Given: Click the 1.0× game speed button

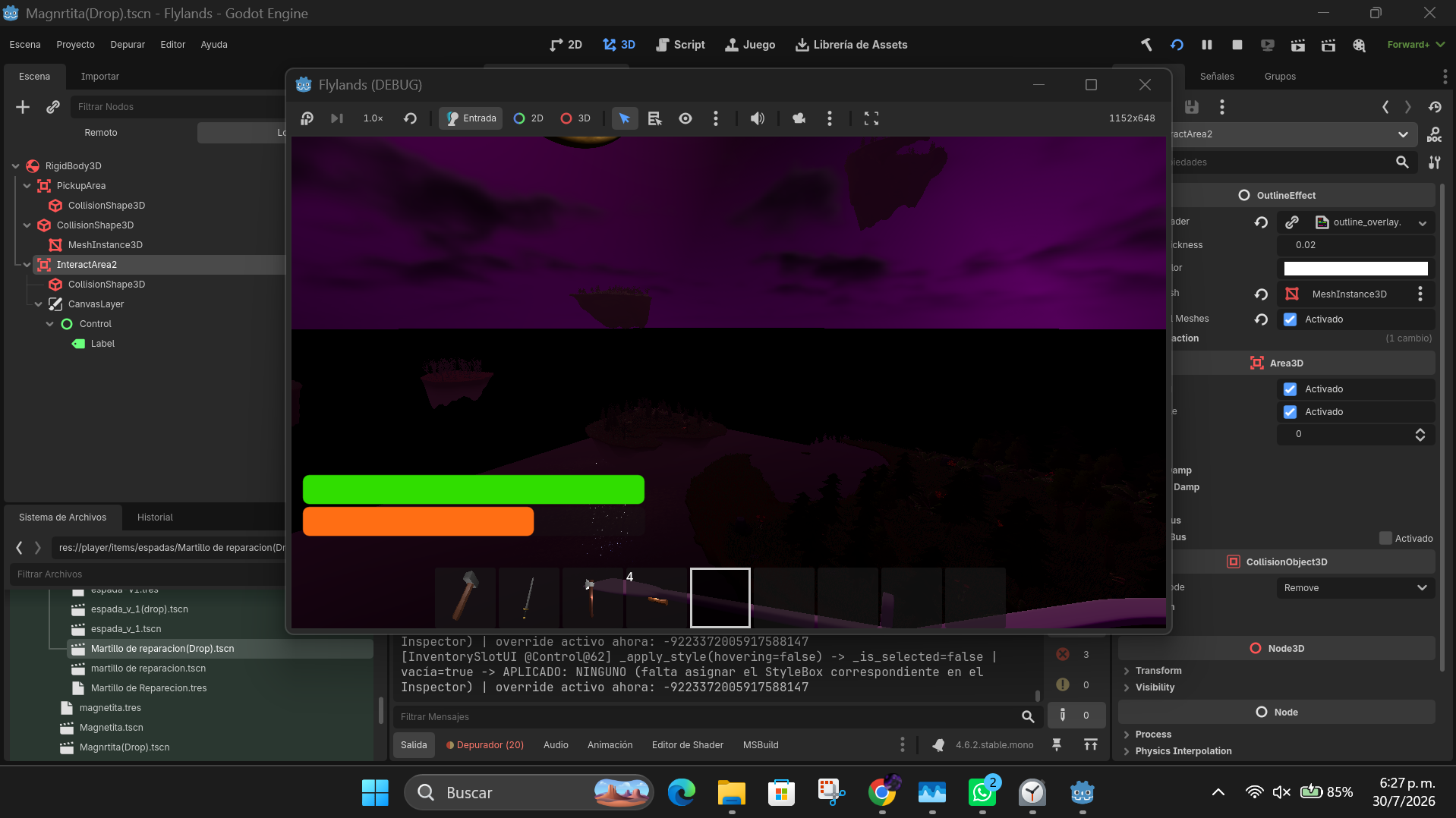Looking at the screenshot, I should 373,118.
